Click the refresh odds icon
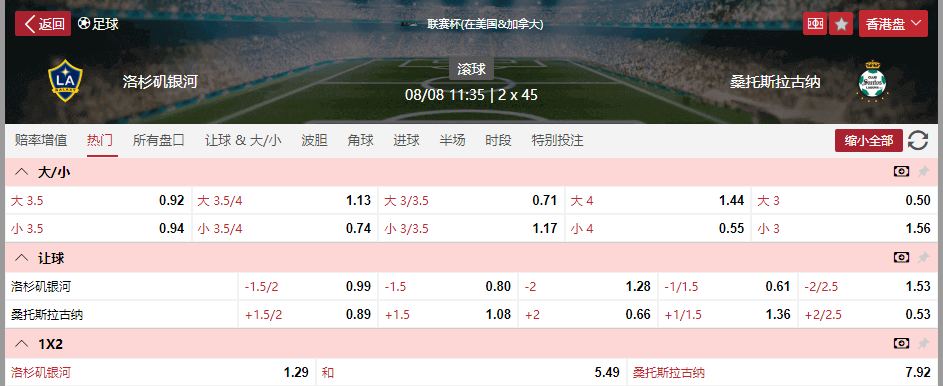 (x=918, y=141)
